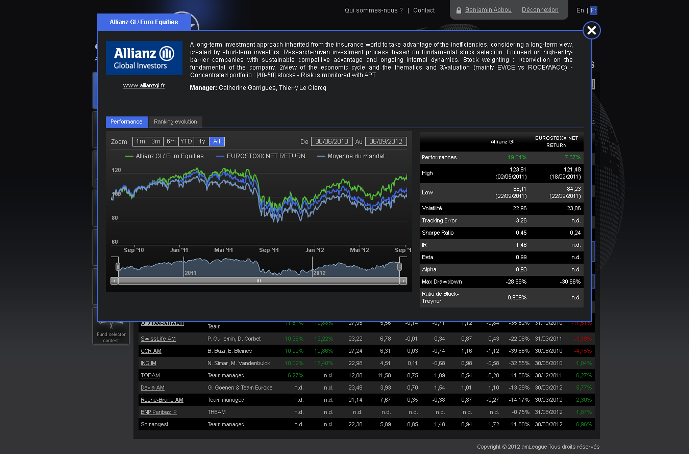This screenshot has width=689, height=454.
Task: Click the '2011' marker in chart navigator
Action: coord(190,273)
